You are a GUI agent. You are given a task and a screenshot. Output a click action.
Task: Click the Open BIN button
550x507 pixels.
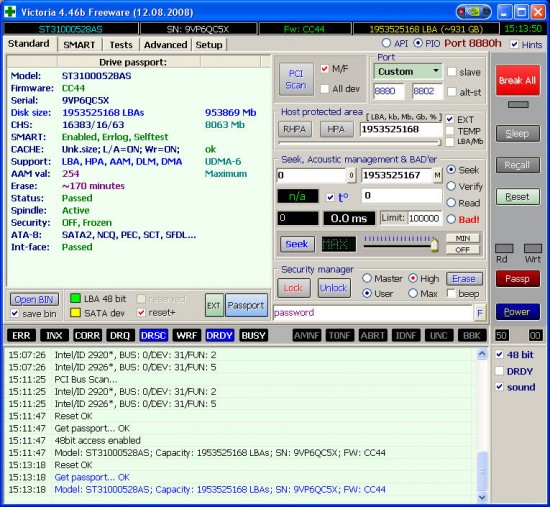point(34,299)
